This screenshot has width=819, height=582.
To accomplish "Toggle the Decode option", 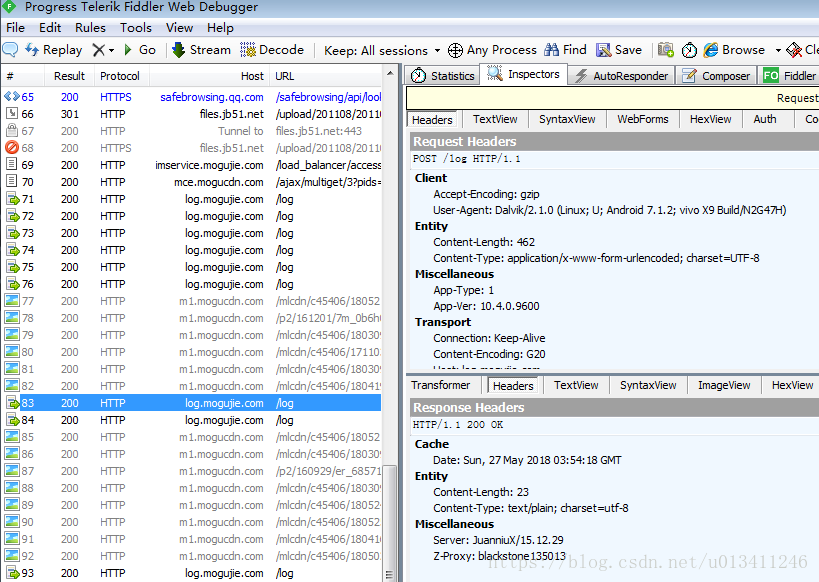I will point(272,50).
